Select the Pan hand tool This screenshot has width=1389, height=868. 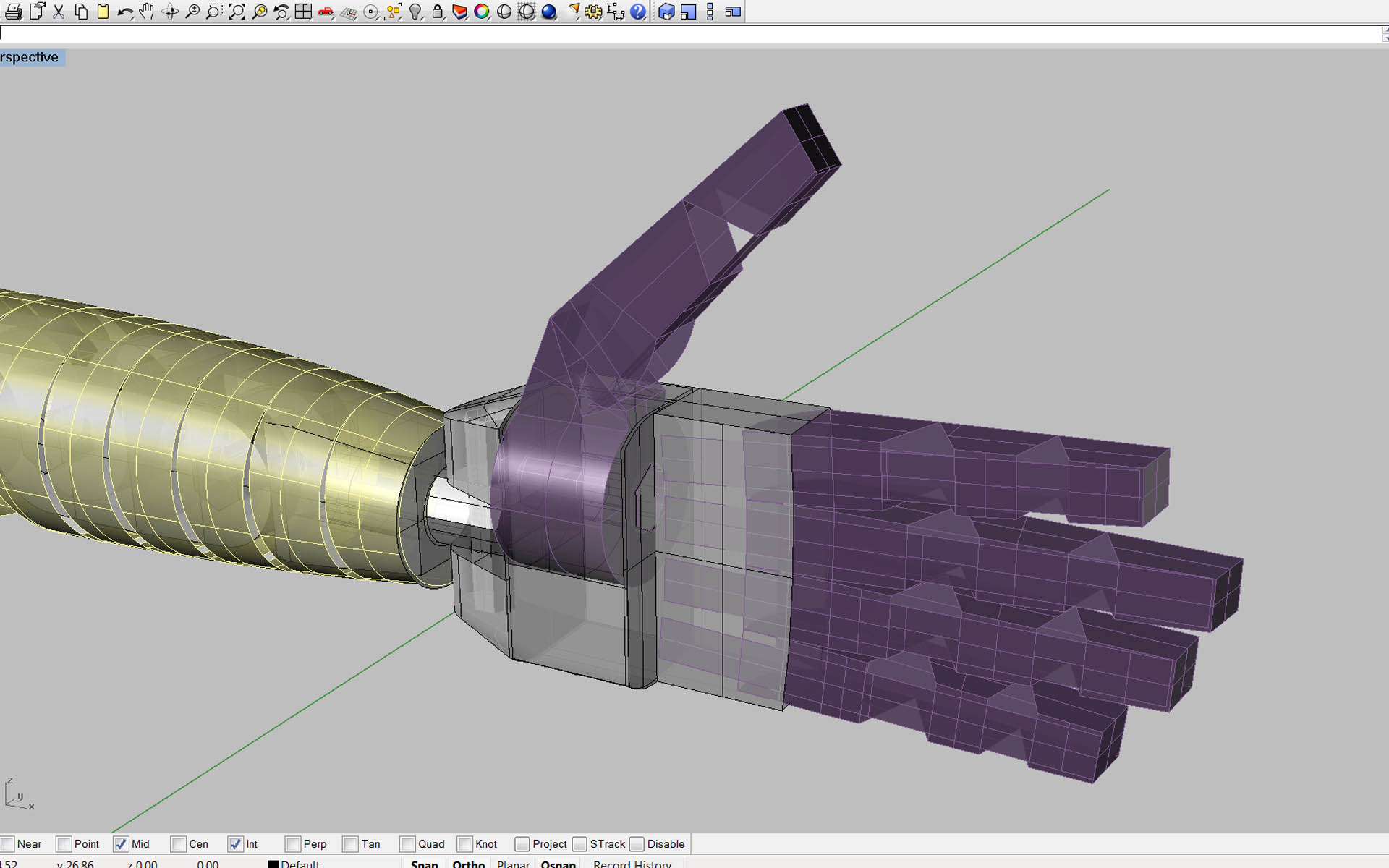click(147, 12)
